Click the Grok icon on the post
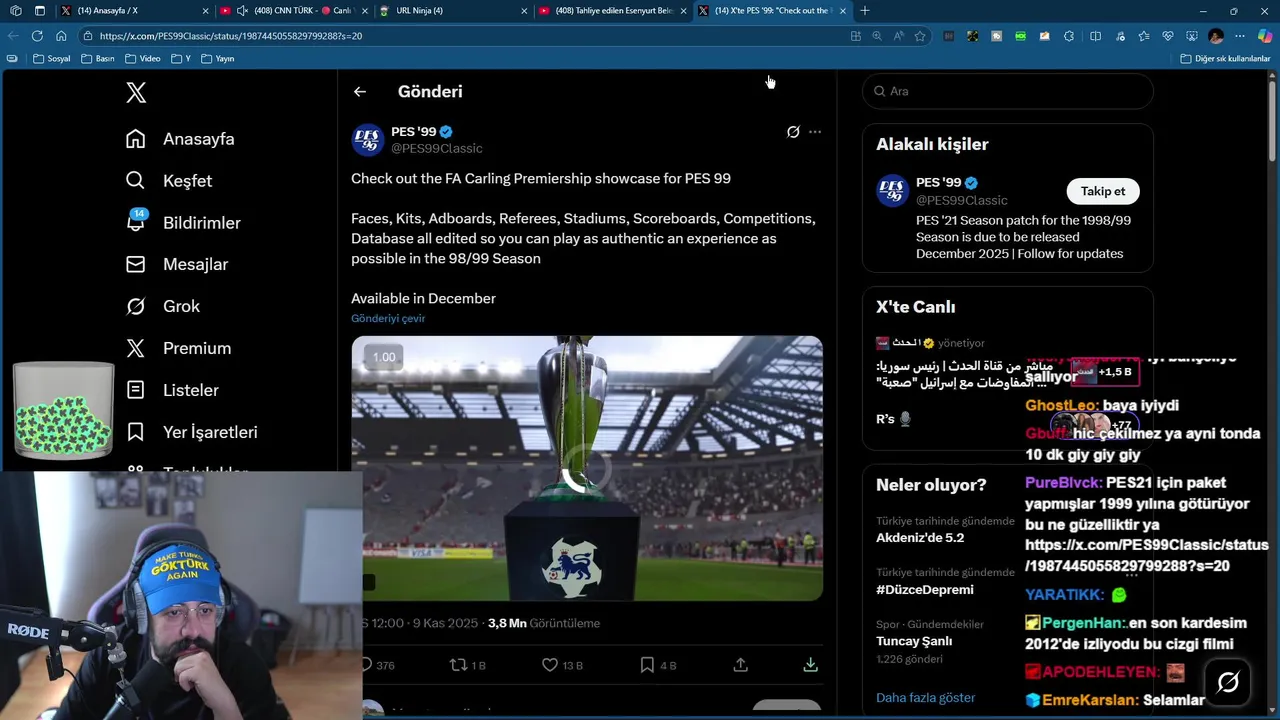 tap(793, 132)
